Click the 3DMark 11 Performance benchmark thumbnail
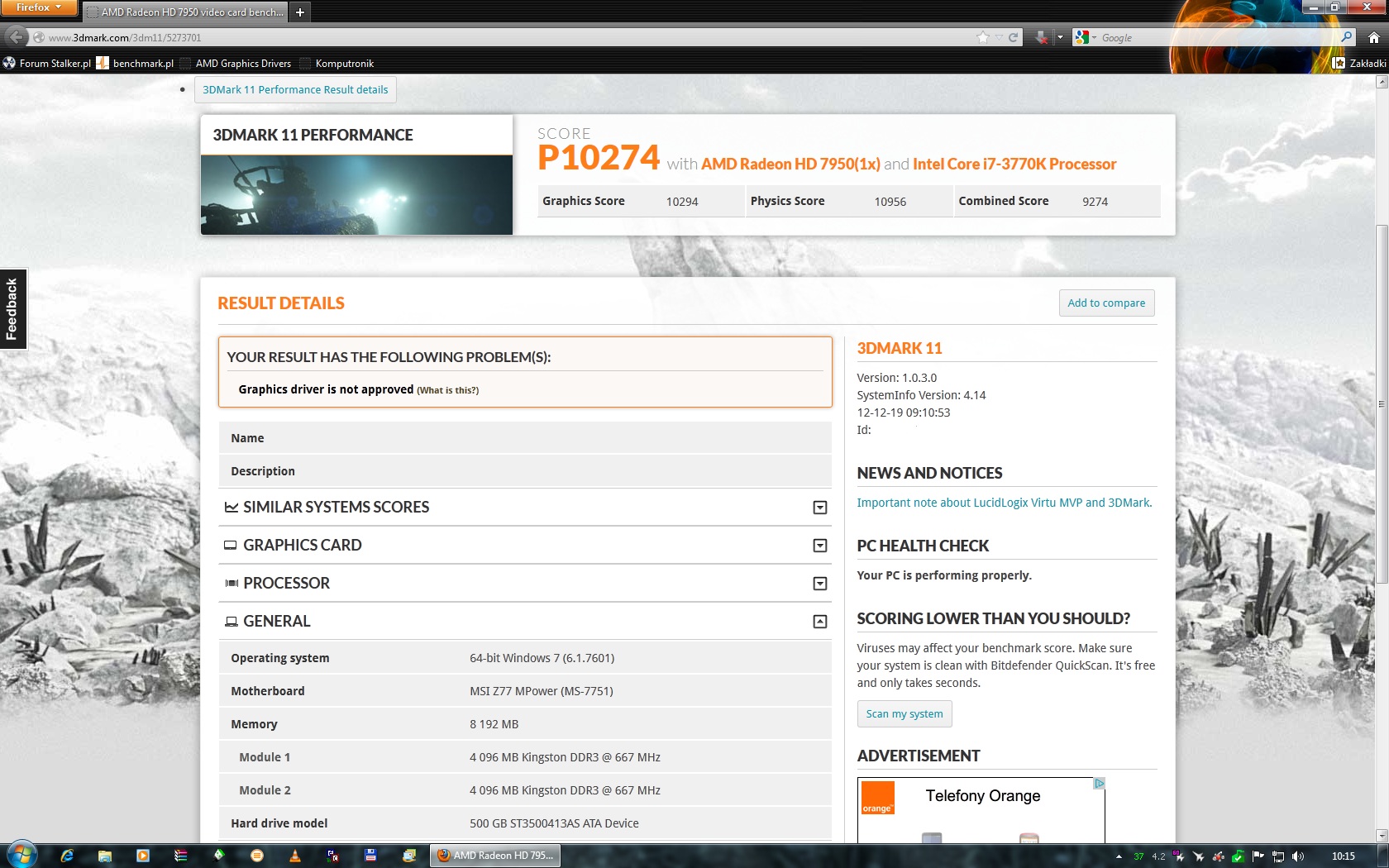The height and width of the screenshot is (868, 1389). point(356,195)
